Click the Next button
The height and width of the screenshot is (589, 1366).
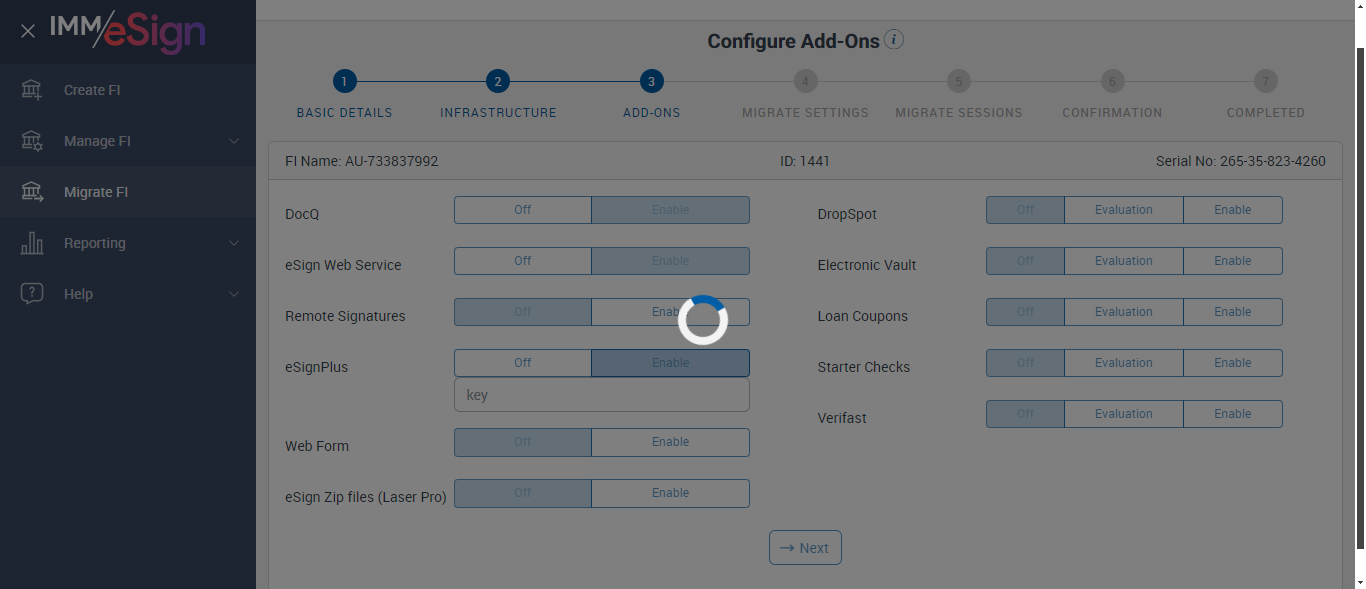(805, 548)
